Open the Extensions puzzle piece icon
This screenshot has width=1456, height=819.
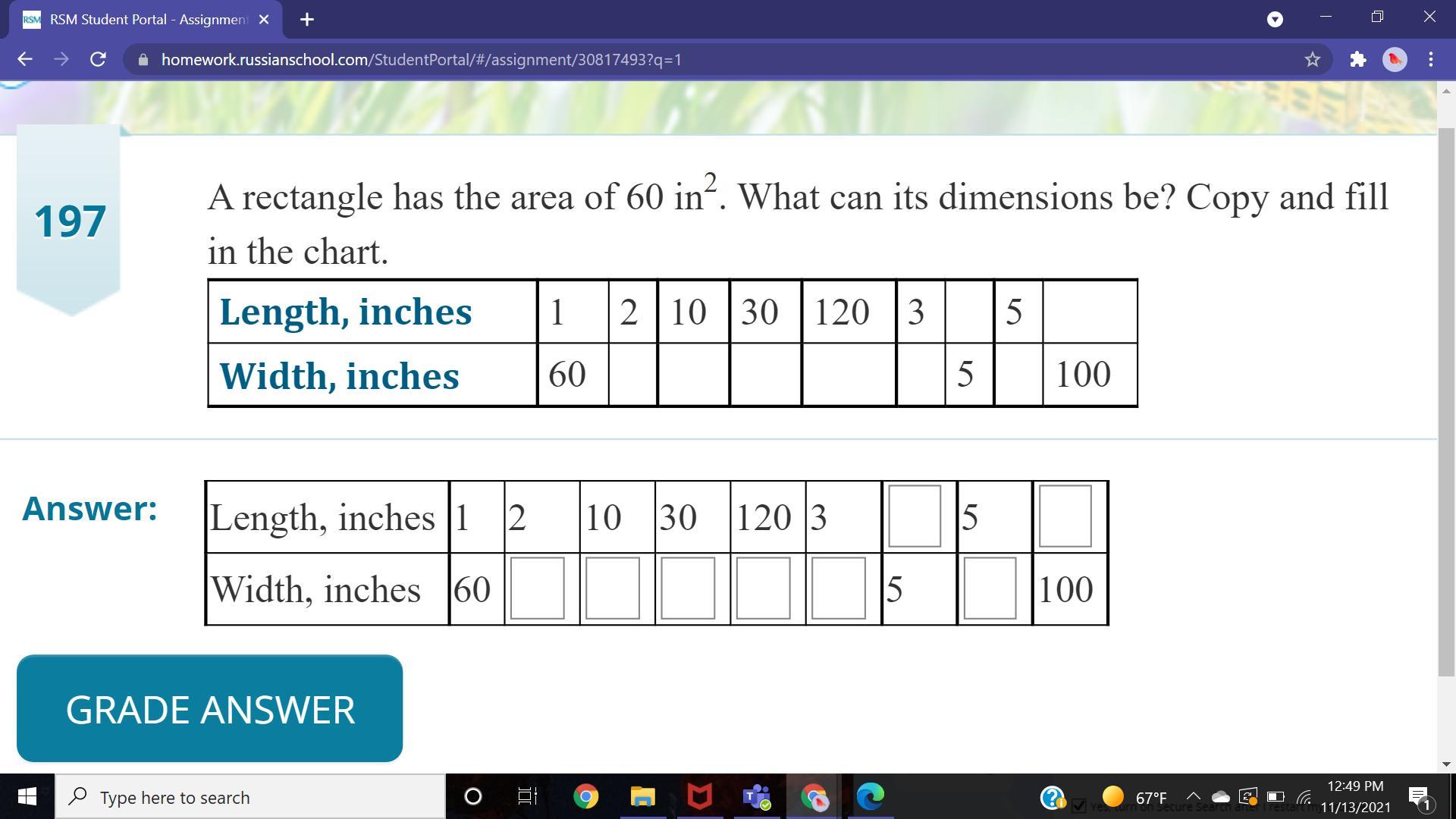[x=1357, y=59]
